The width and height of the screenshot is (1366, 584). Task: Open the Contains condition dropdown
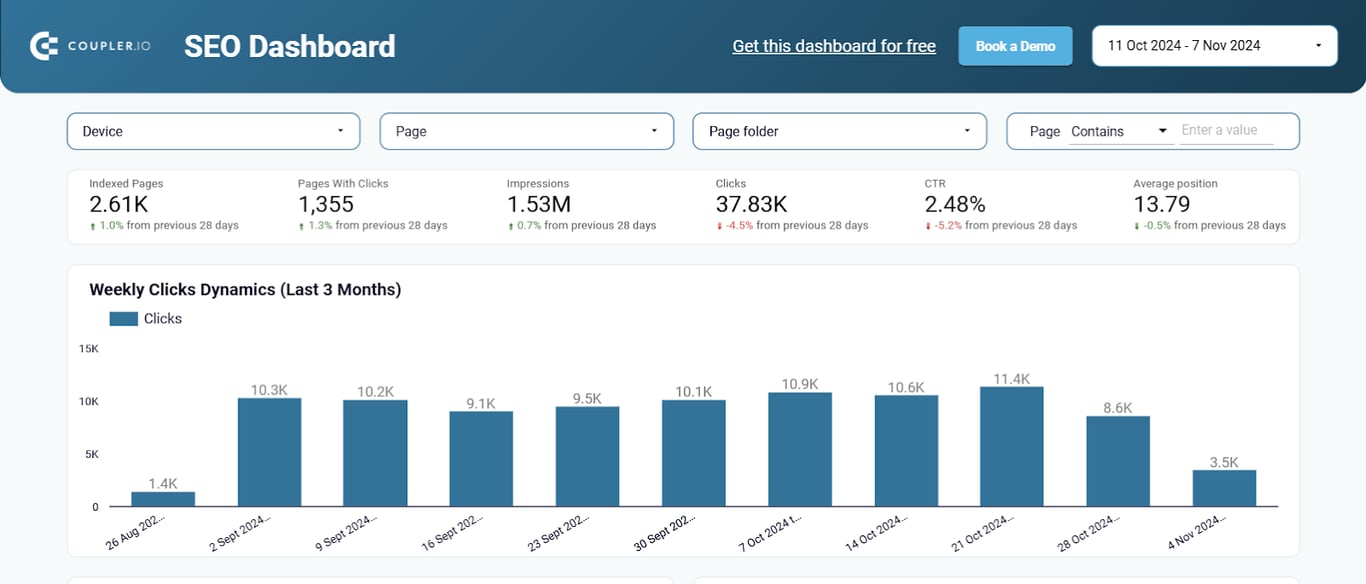(x=1120, y=131)
